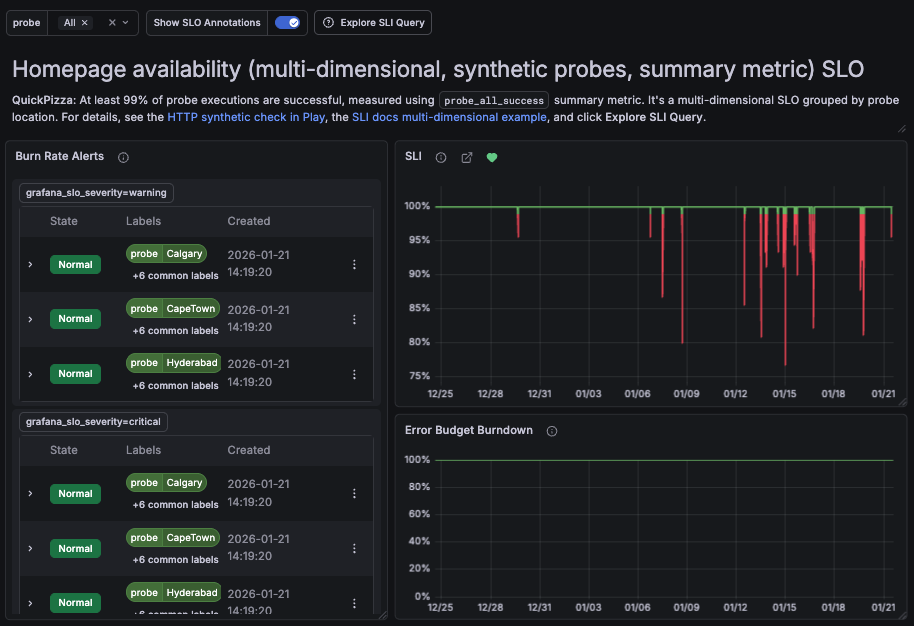Open the HTTP synthetic check in Play link
Viewport: 914px width, 626px height.
[x=246, y=117]
